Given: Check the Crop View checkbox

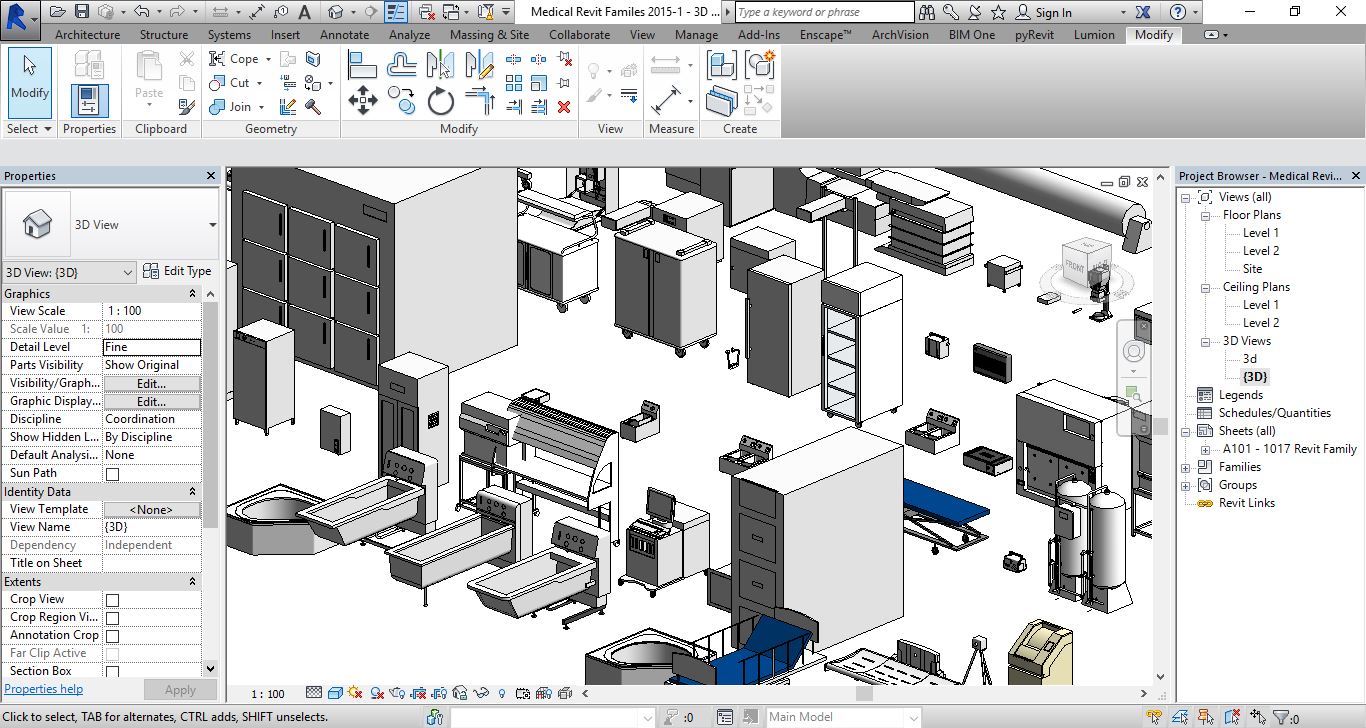Looking at the screenshot, I should click(112, 600).
